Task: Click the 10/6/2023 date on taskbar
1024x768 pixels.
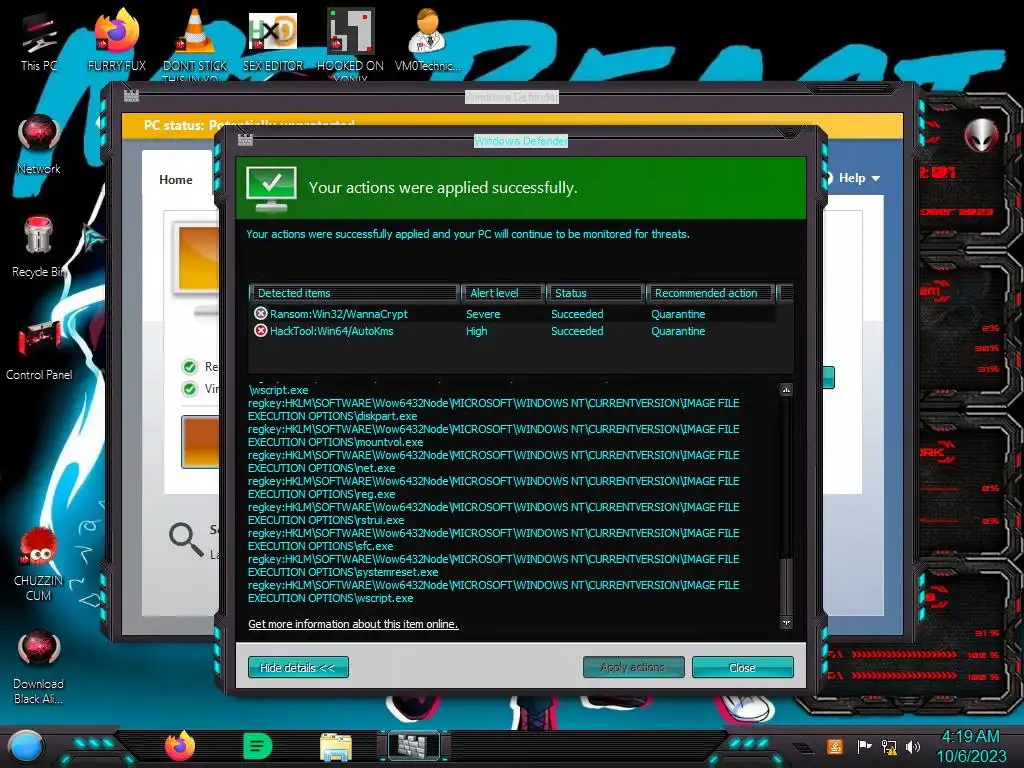Action: click(x=972, y=756)
